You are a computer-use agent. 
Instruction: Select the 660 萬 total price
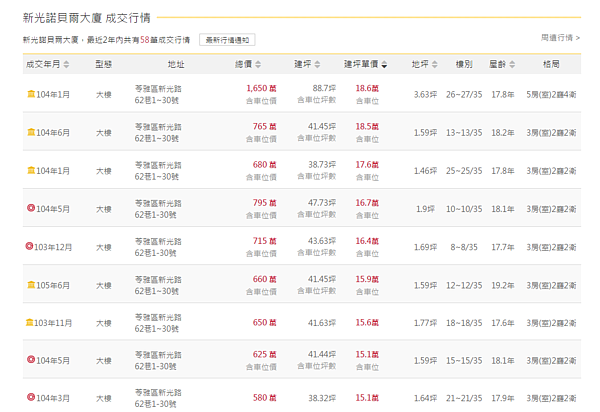click(x=264, y=279)
